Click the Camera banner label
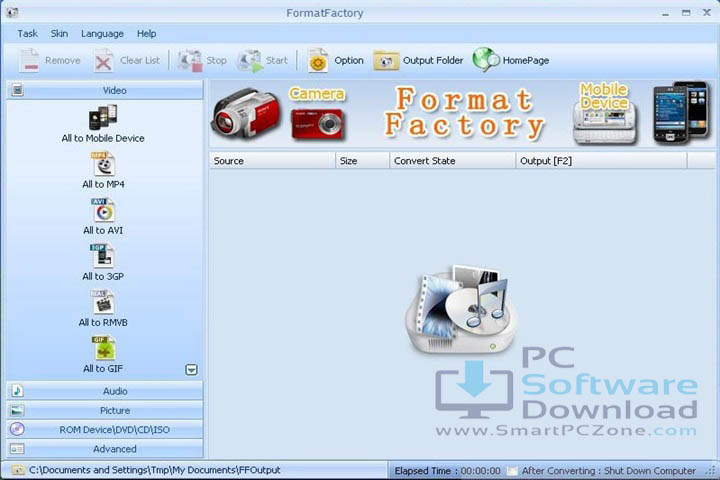The image size is (720, 480). click(317, 94)
